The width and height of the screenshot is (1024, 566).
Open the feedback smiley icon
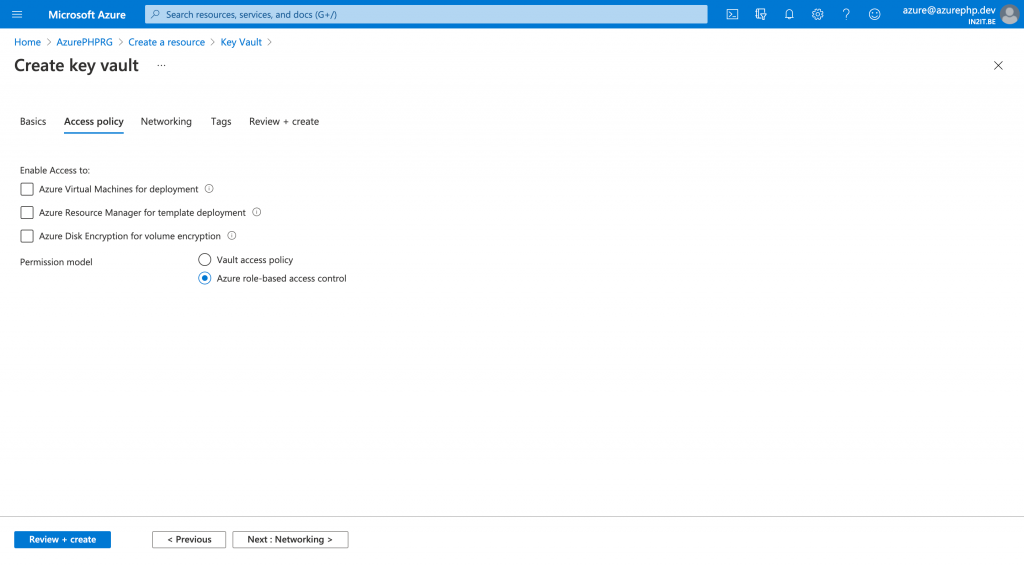[x=874, y=14]
